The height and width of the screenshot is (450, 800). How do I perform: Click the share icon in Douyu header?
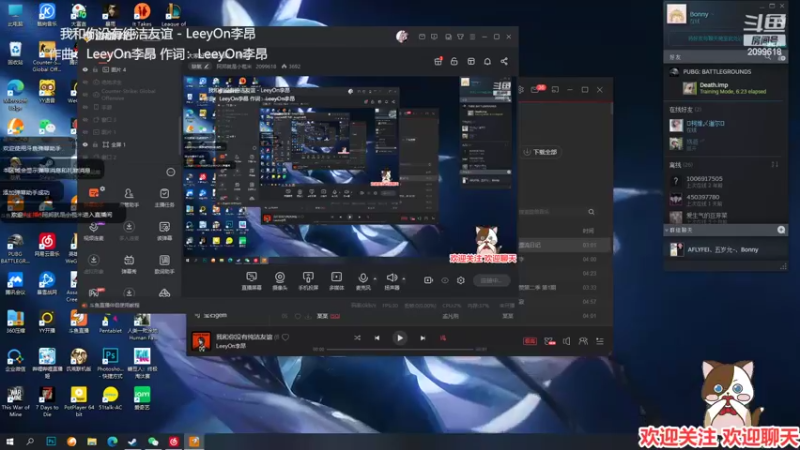504,61
